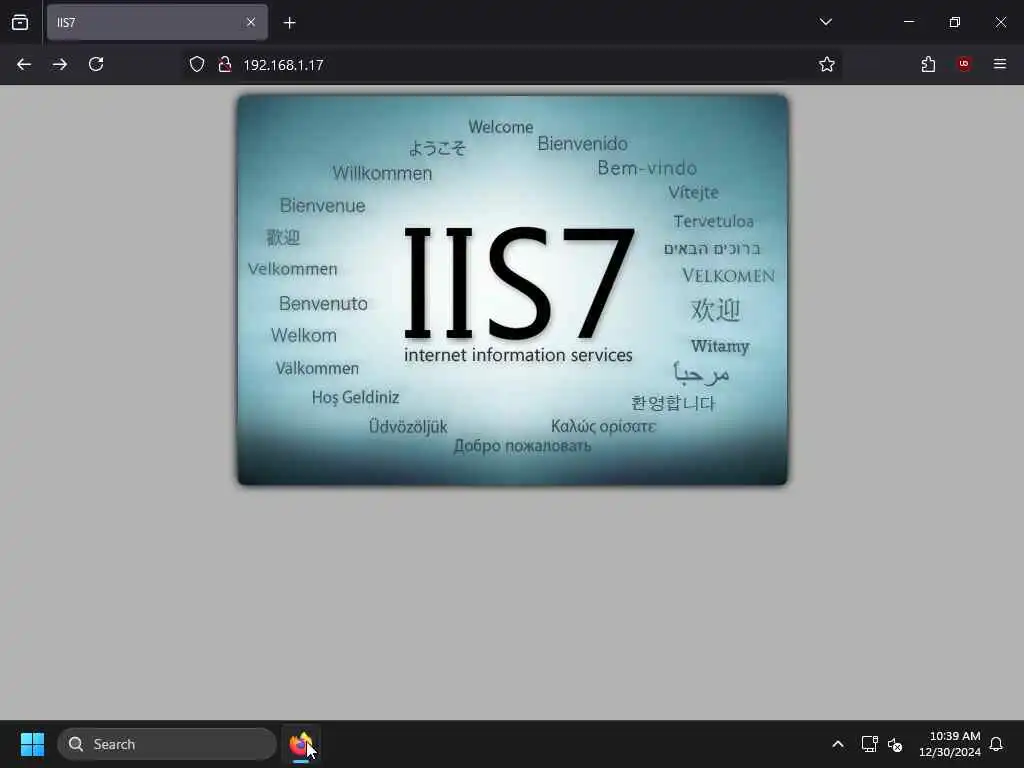Click the Firefox taskbar icon
The width and height of the screenshot is (1024, 768).
pyautogui.click(x=301, y=744)
